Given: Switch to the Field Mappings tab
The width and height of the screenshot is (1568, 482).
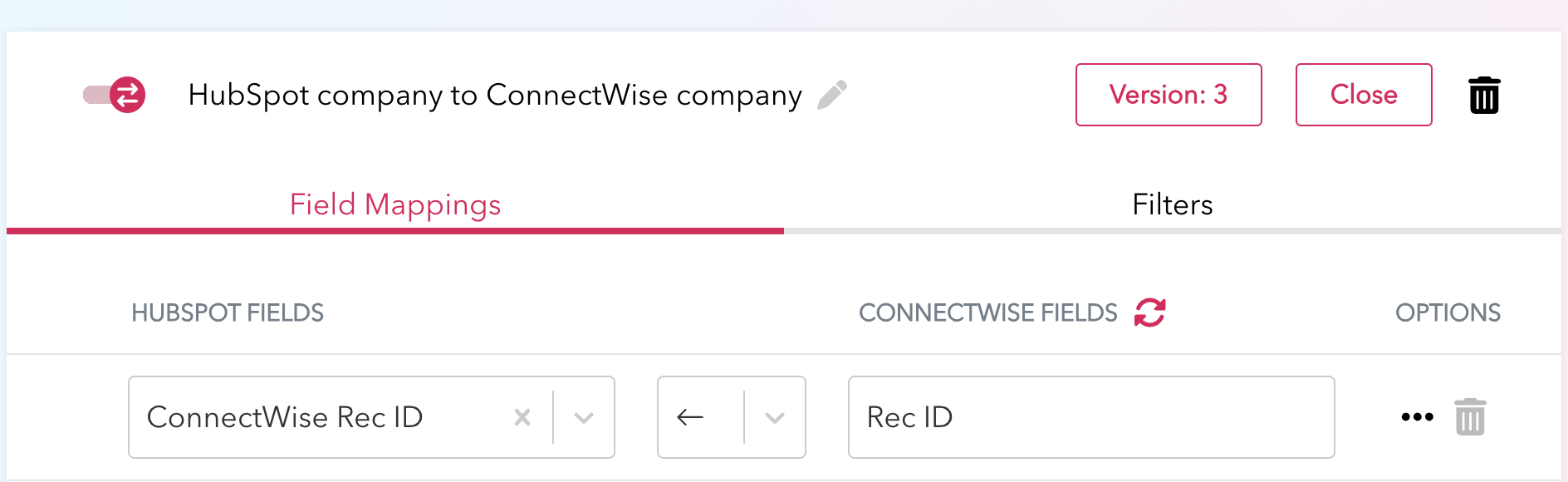Looking at the screenshot, I should click(x=395, y=204).
